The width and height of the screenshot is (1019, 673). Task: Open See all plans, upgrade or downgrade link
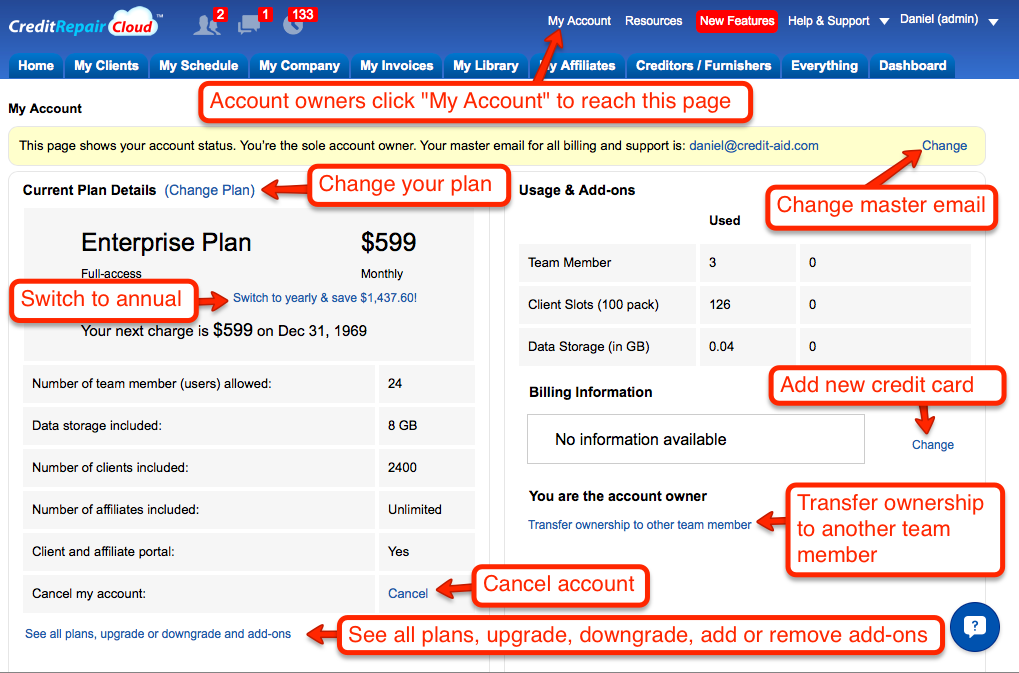point(158,633)
